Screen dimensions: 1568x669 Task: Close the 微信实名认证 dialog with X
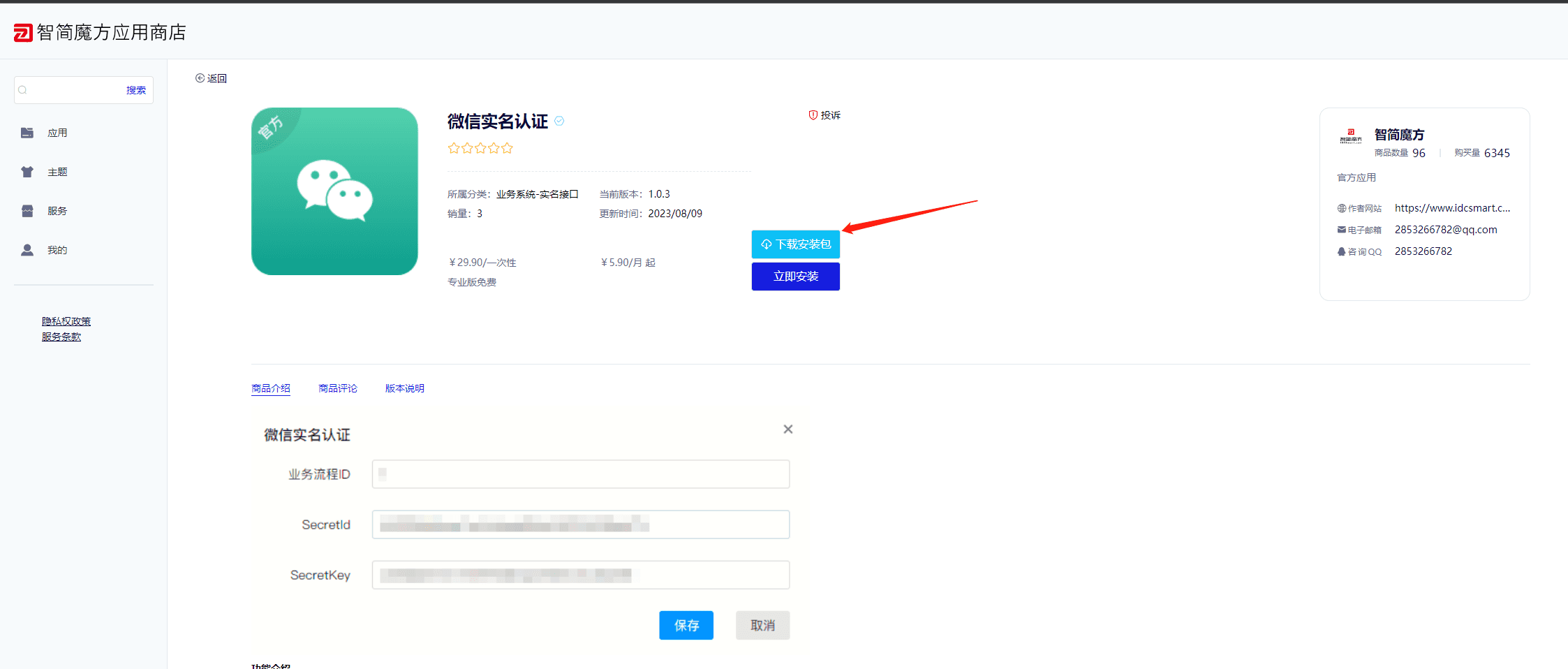(788, 429)
